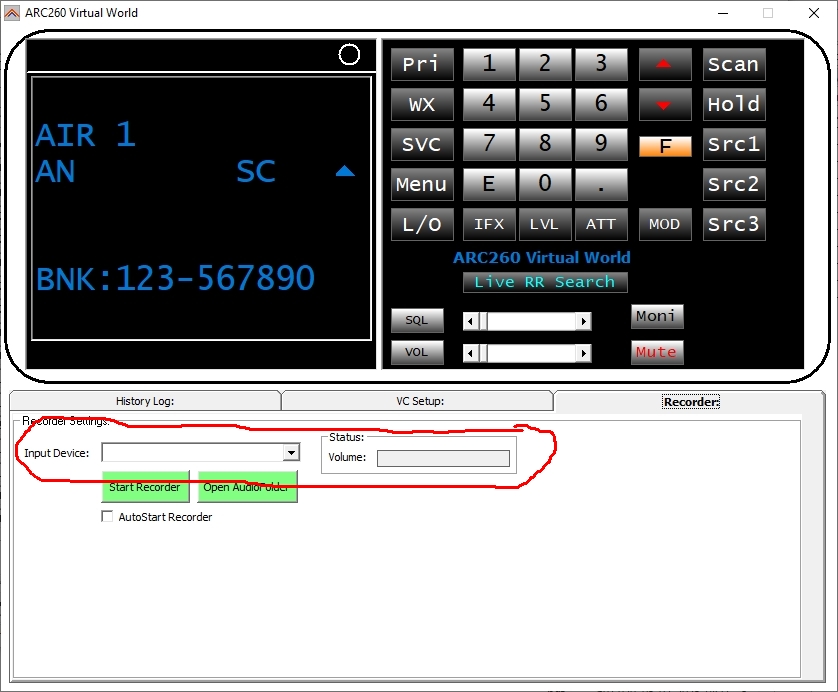Click the Moni monitor button
The width and height of the screenshot is (838, 692).
point(657,316)
